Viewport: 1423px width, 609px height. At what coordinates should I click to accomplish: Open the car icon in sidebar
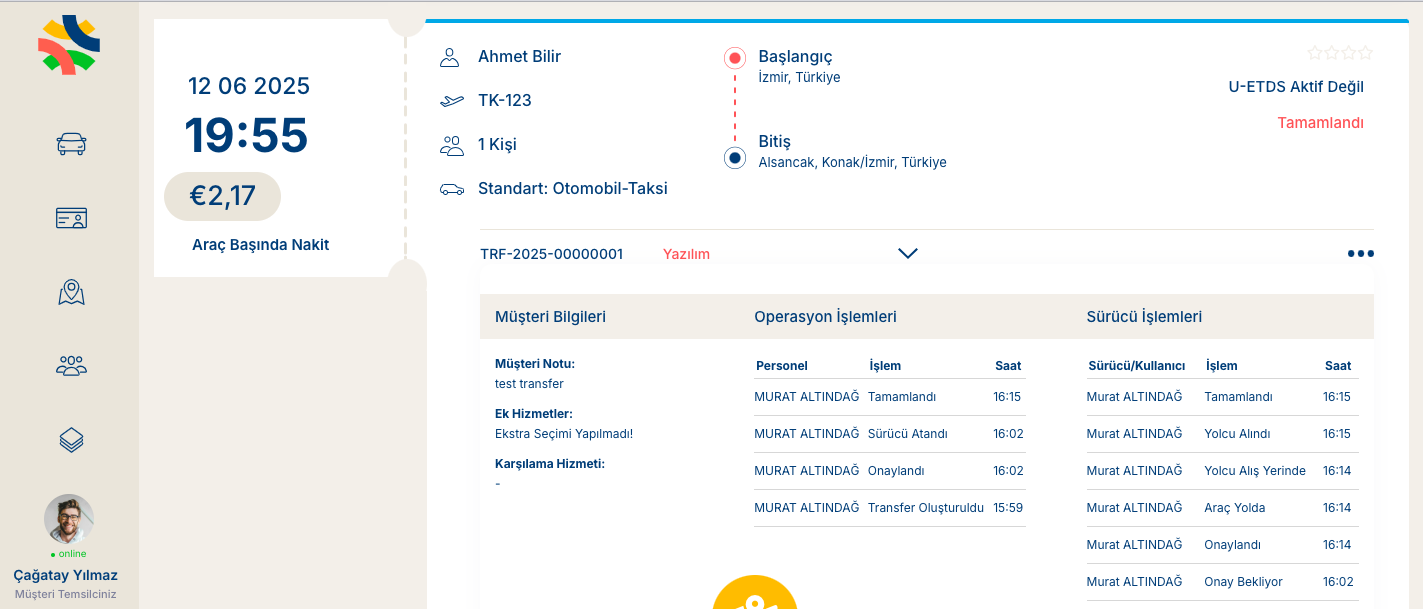(71, 144)
